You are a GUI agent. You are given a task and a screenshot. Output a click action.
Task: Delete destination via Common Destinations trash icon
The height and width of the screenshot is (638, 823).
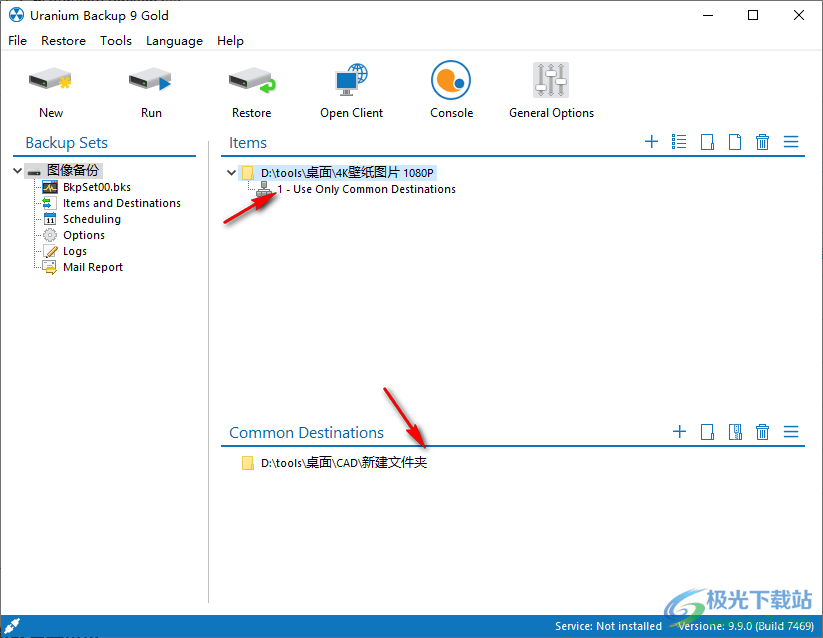(762, 432)
